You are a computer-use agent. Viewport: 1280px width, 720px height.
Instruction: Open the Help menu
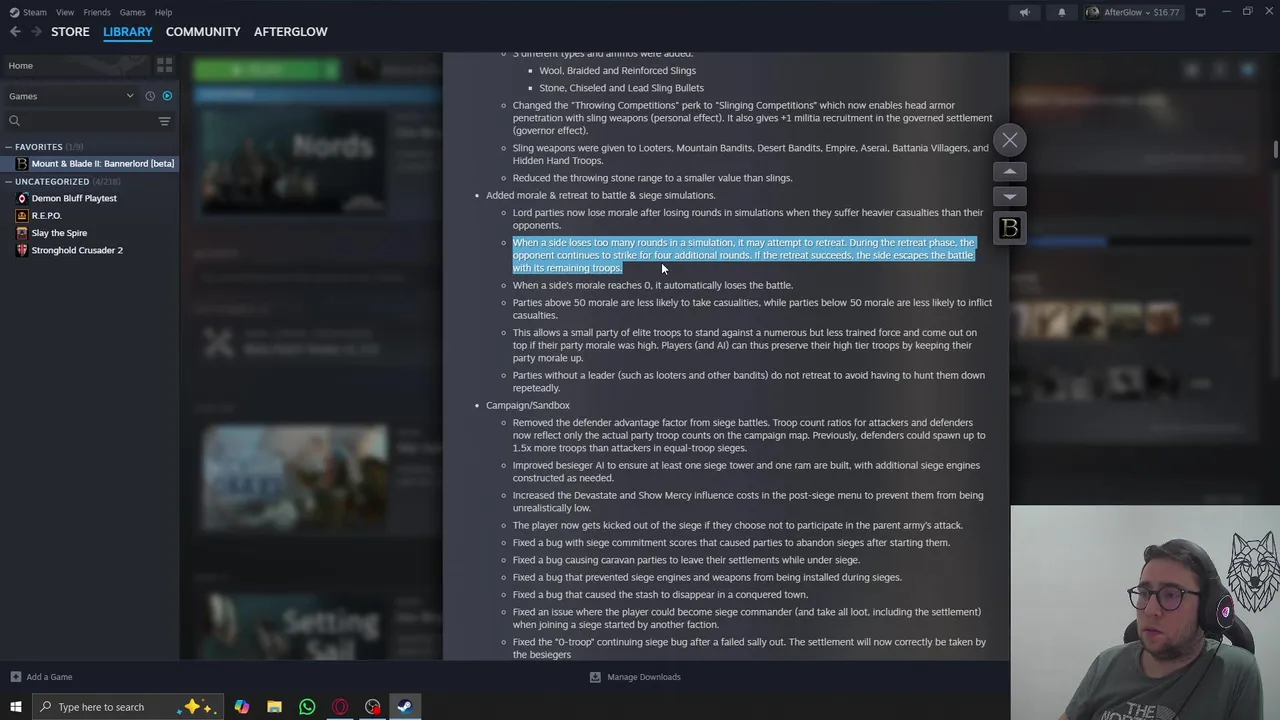click(163, 12)
